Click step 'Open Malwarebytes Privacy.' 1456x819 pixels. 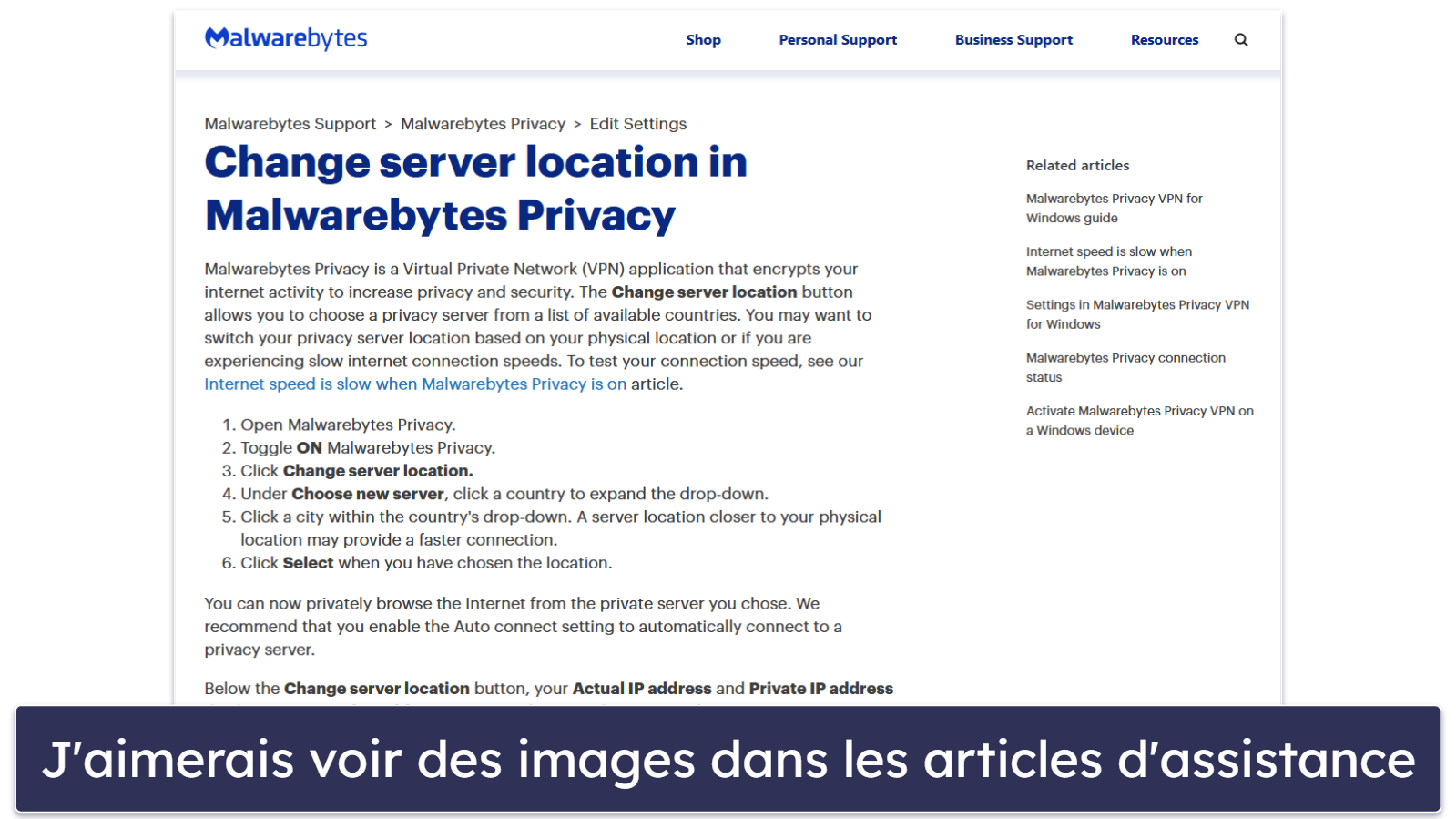[x=348, y=425]
